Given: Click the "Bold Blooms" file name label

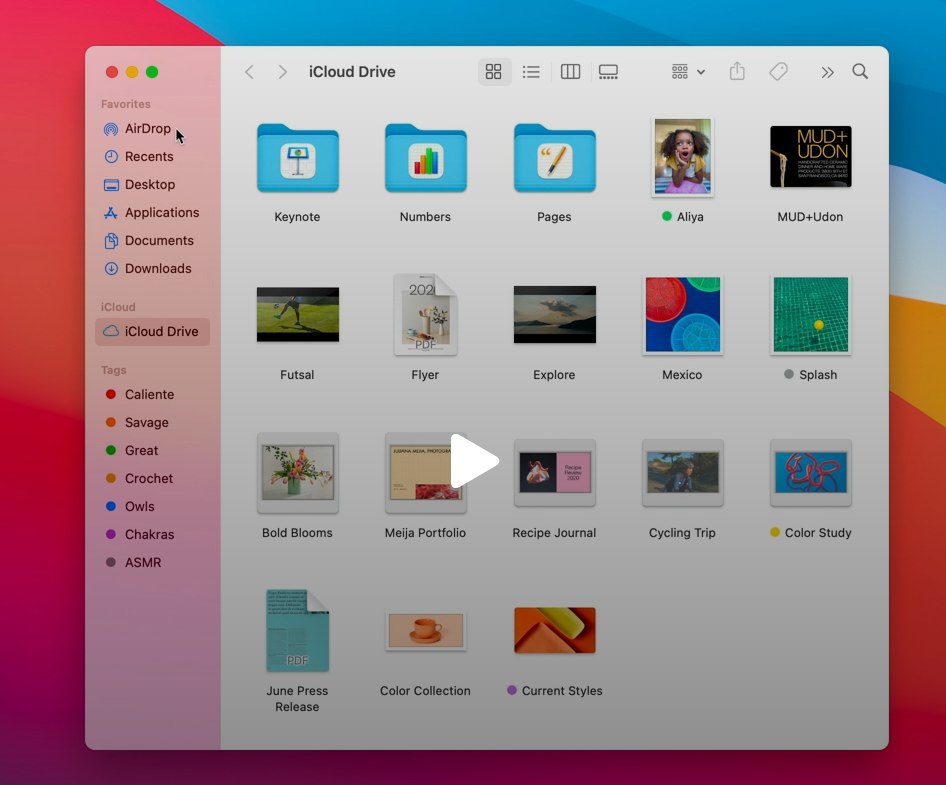Looking at the screenshot, I should [297, 533].
